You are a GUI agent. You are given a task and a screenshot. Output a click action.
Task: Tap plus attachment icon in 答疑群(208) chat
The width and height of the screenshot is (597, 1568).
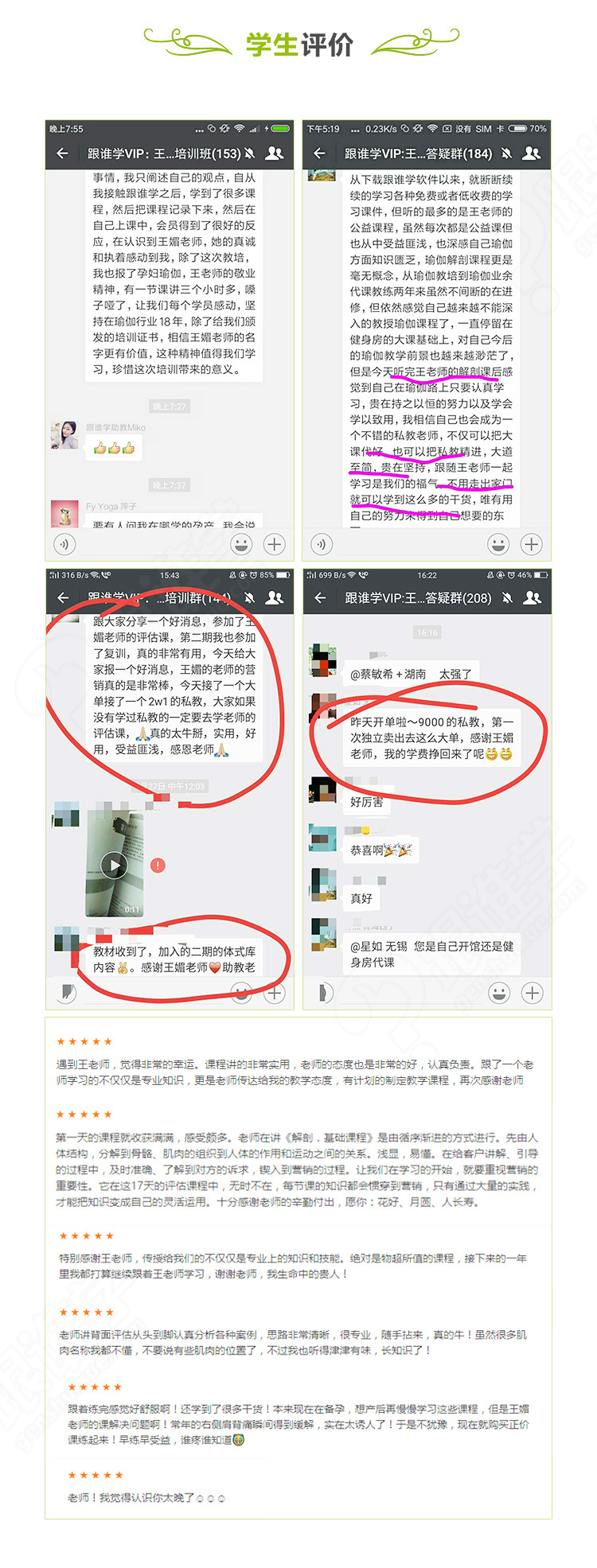point(532,992)
